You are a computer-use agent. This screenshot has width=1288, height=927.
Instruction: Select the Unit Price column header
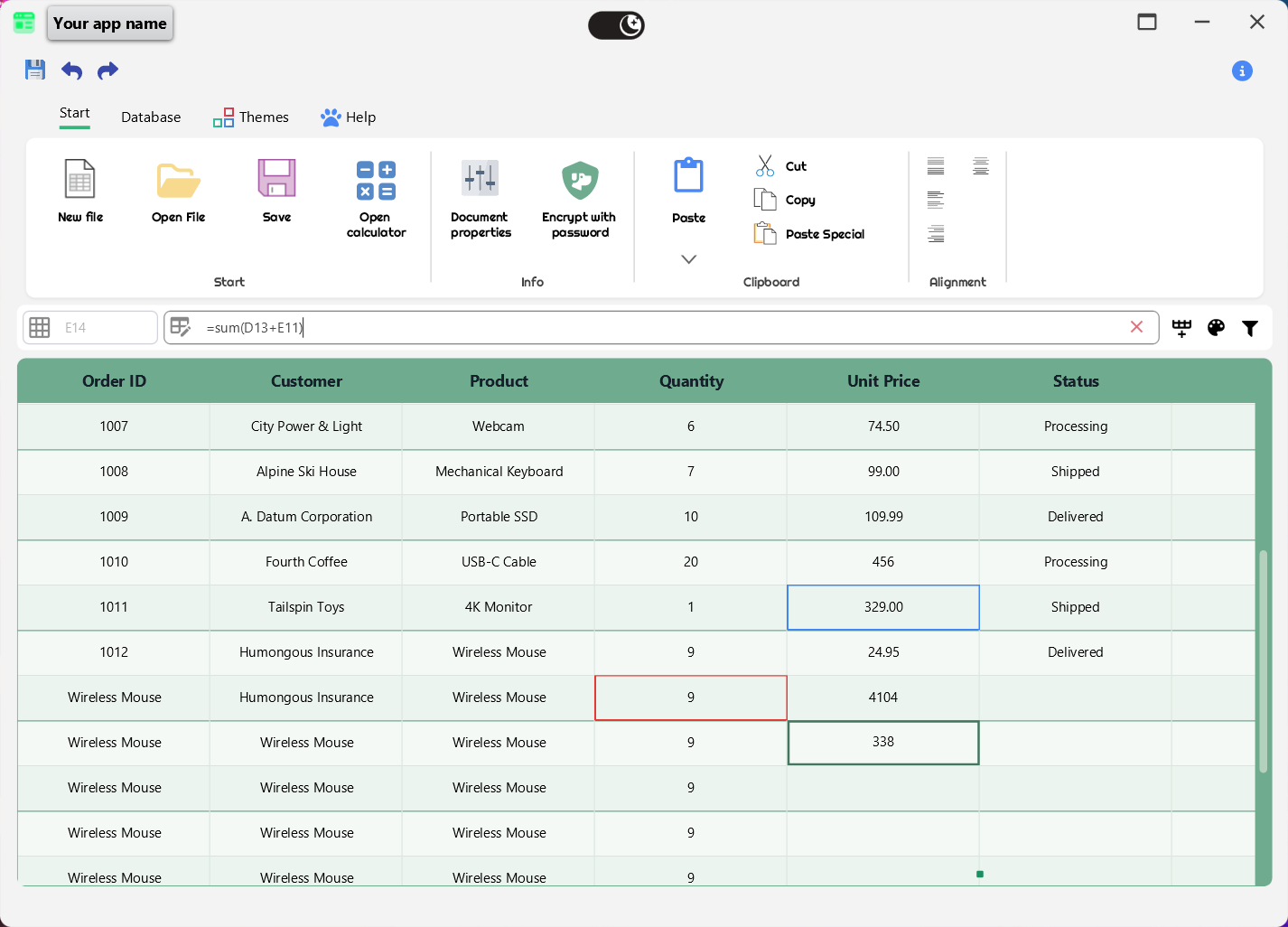point(883,381)
